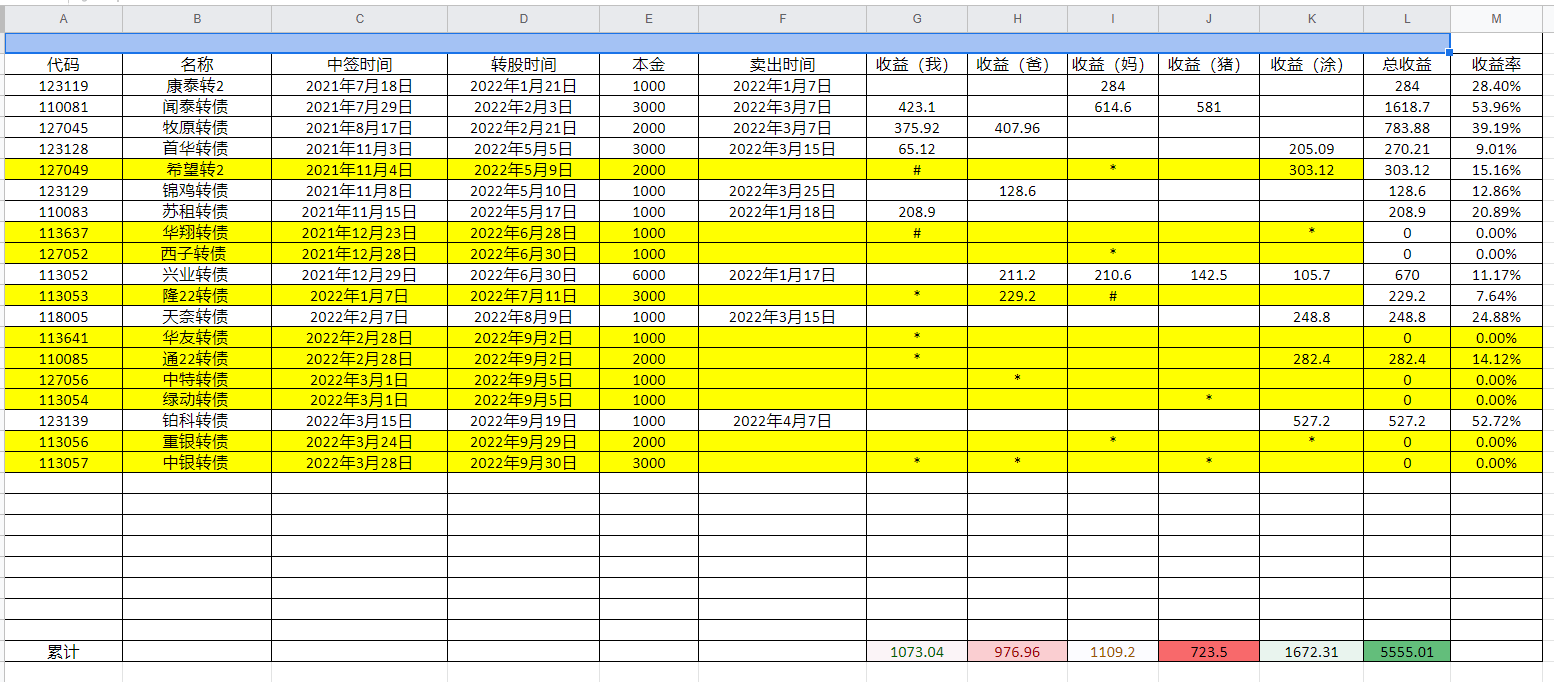1554x682 pixels.
Task: Click the 收益率 header cell
Action: (x=1496, y=65)
